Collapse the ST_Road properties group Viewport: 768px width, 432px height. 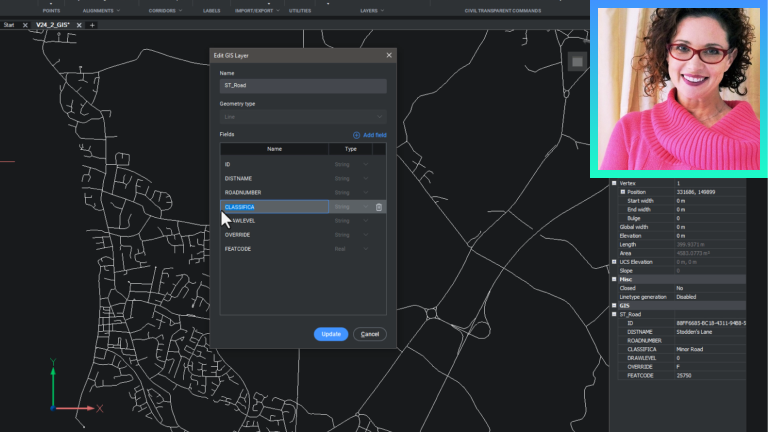613,314
